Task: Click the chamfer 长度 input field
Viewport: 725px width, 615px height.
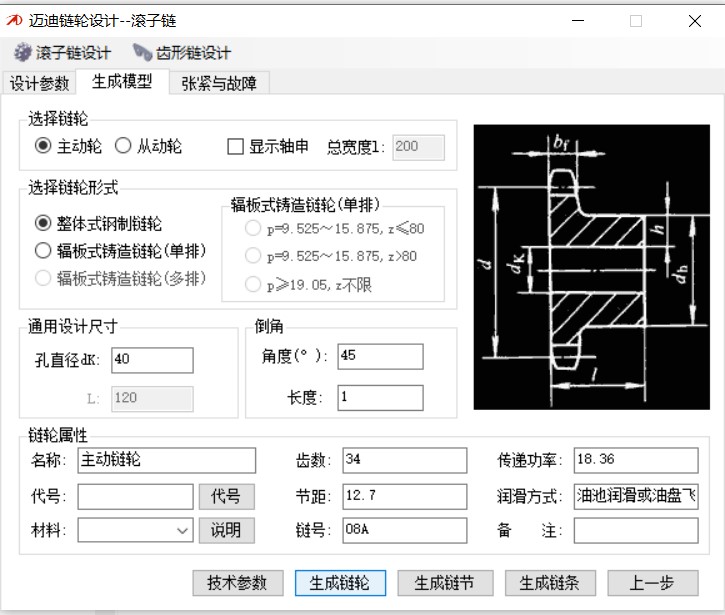Action: (380, 398)
